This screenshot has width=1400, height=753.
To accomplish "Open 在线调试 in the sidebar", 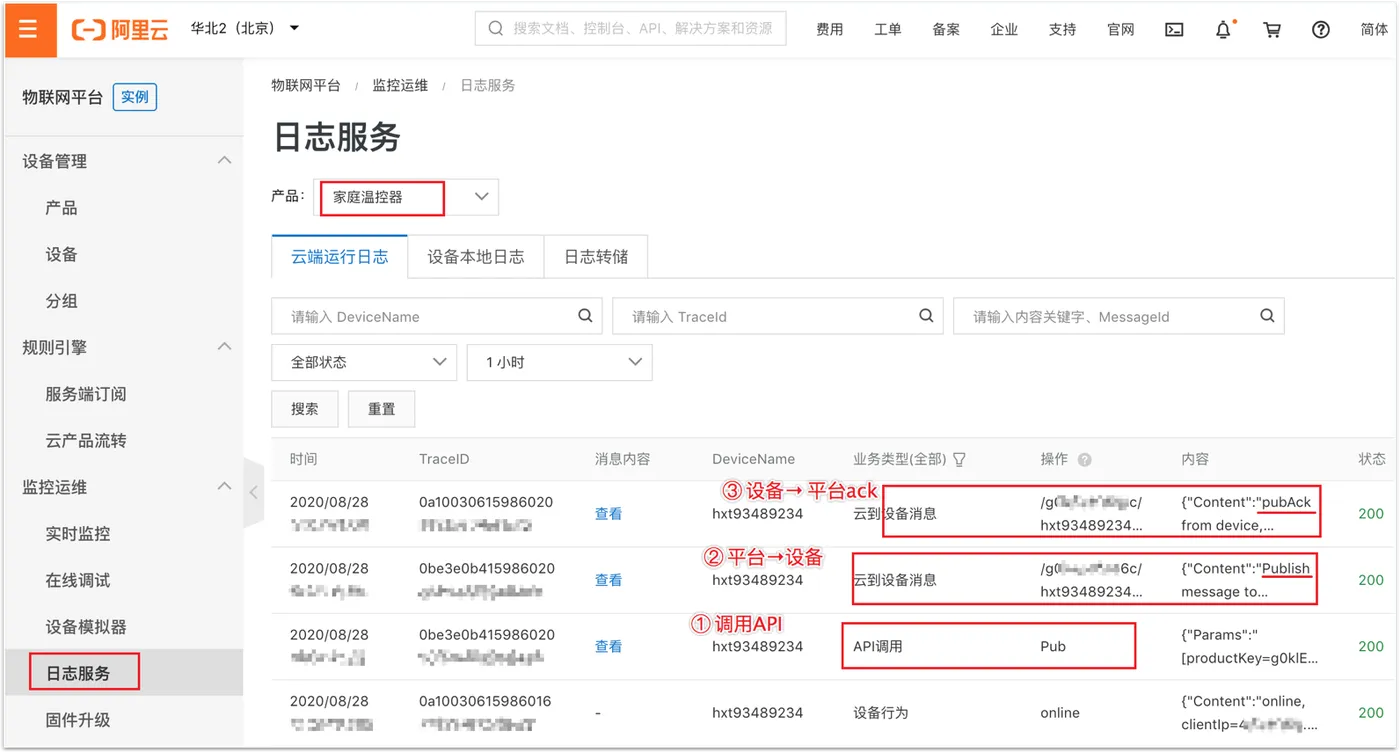I will (78, 580).
